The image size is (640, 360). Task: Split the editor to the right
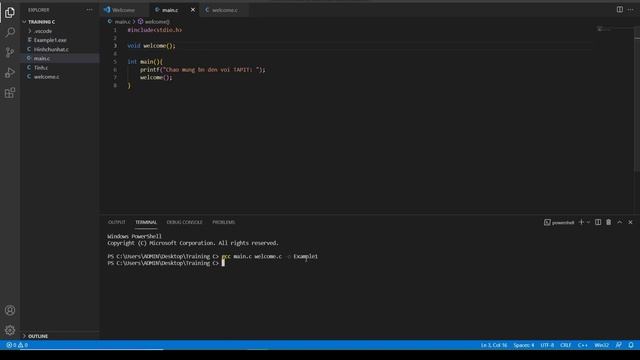click(620, 9)
